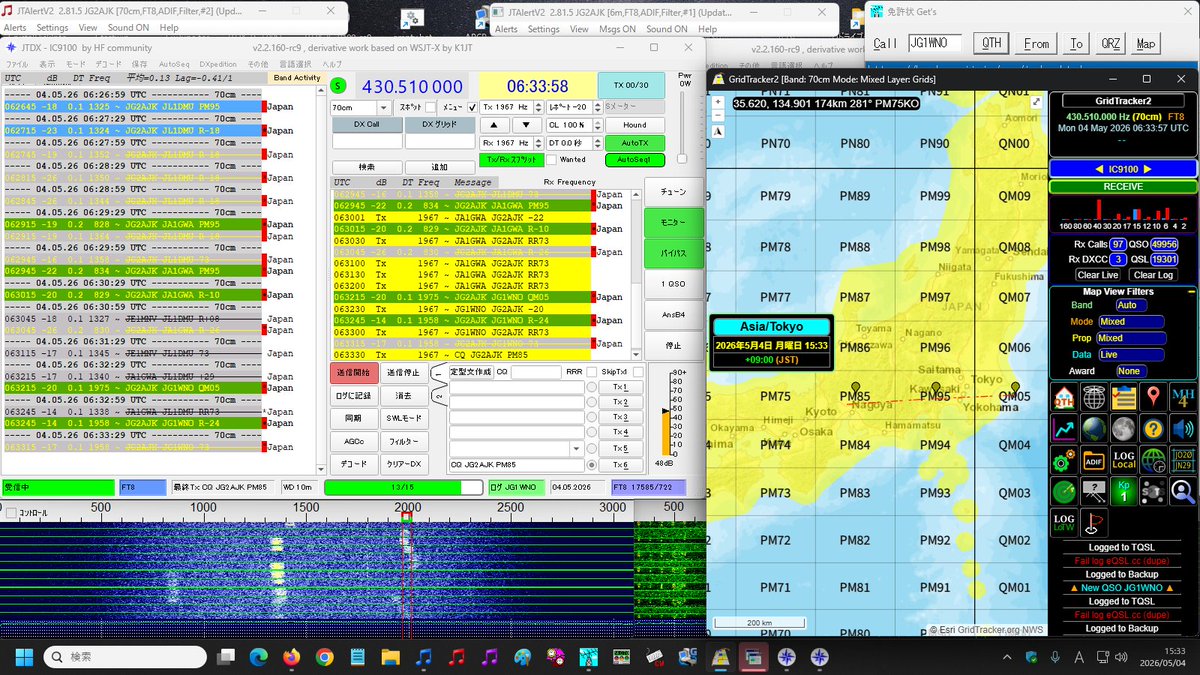Click the green radar icon
This screenshot has width=1200, height=675.
click(1064, 491)
